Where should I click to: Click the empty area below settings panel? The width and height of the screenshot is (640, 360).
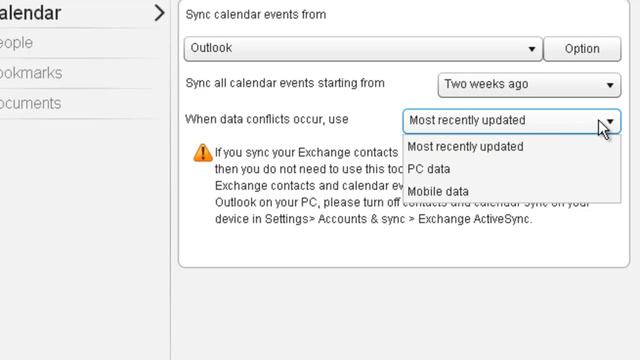point(404,314)
